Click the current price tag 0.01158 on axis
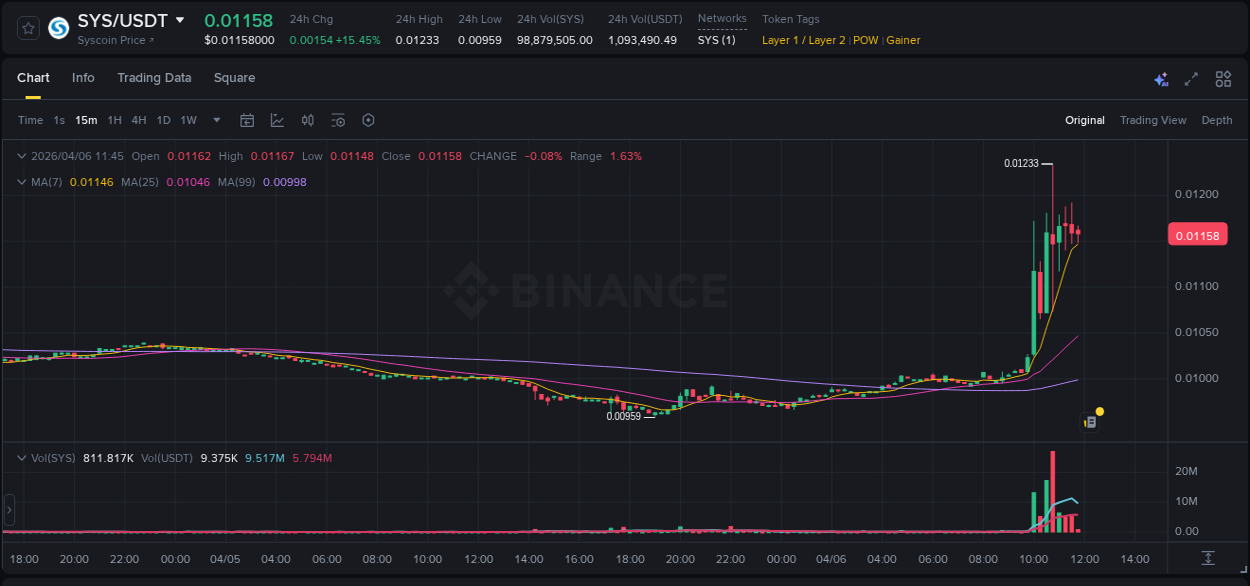The height and width of the screenshot is (586, 1250). (x=1197, y=236)
